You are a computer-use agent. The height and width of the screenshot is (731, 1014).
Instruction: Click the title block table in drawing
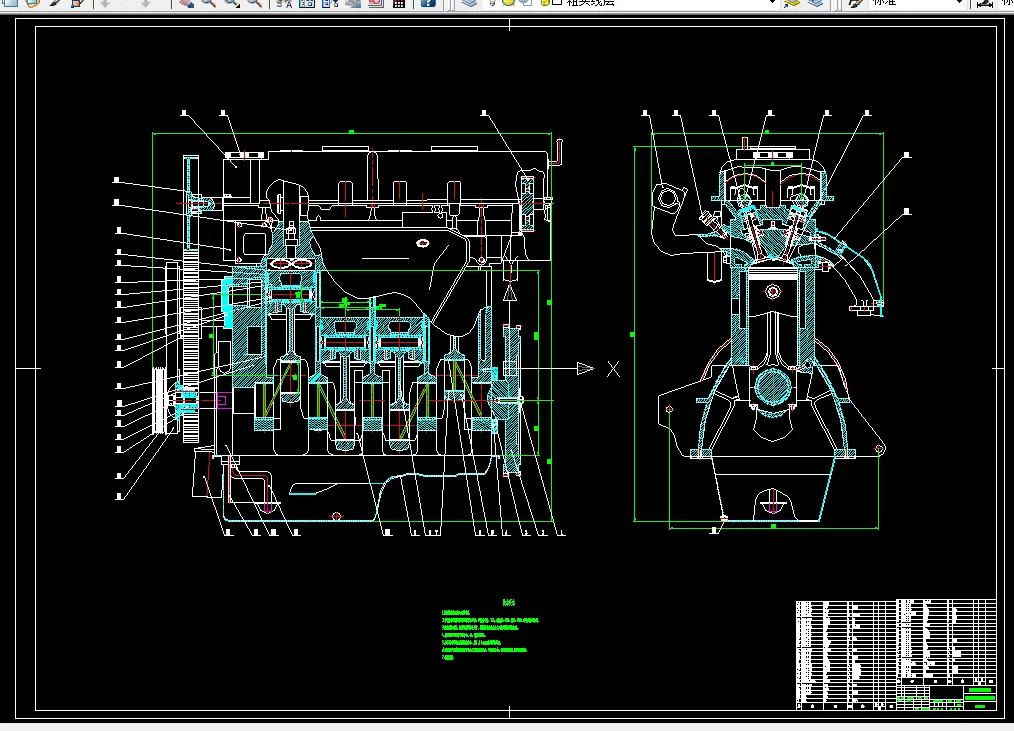point(896,654)
